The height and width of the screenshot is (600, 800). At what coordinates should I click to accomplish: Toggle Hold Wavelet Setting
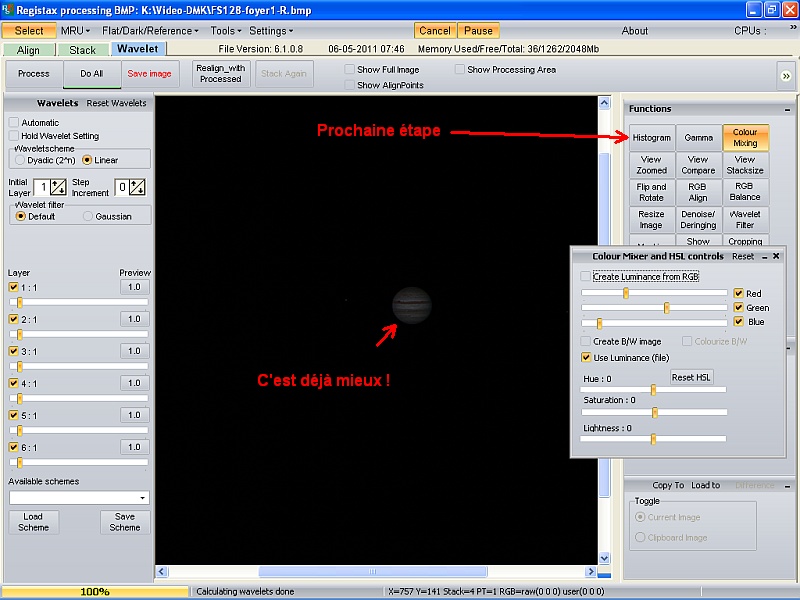coord(14,136)
